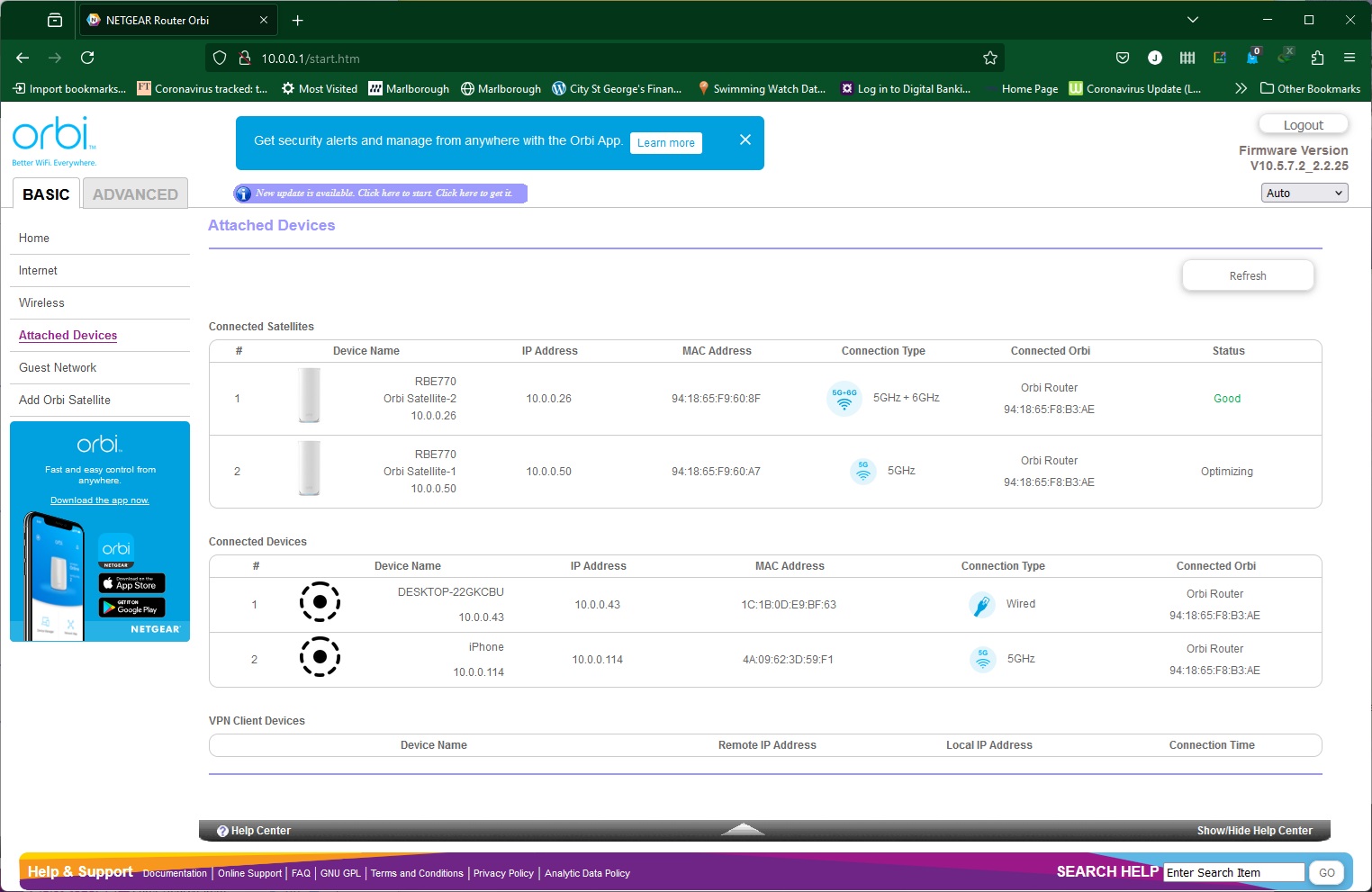Open the Guest Network menu item
This screenshot has height=892, width=1372.
tap(58, 368)
